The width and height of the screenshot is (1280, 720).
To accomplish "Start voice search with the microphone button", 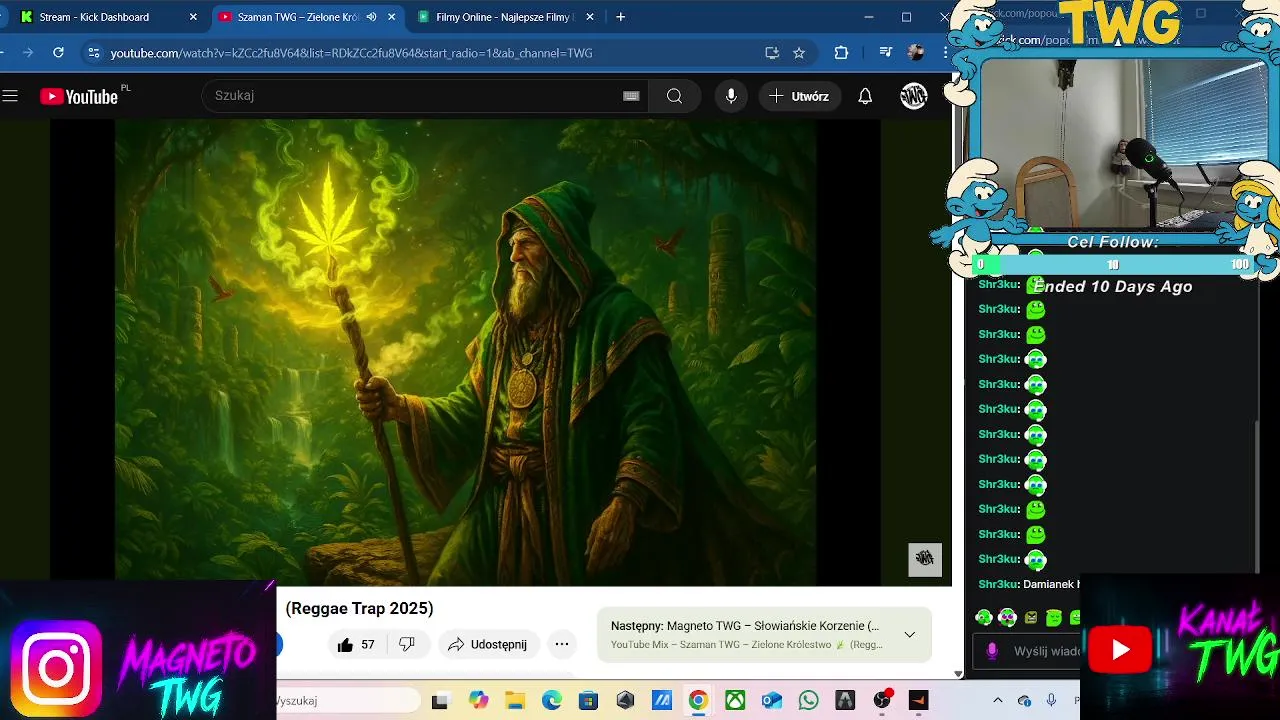I will click(731, 96).
